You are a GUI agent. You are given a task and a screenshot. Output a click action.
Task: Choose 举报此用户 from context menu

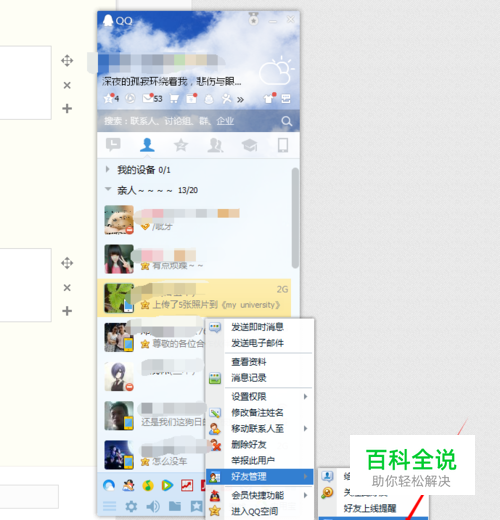pyautogui.click(x=253, y=461)
